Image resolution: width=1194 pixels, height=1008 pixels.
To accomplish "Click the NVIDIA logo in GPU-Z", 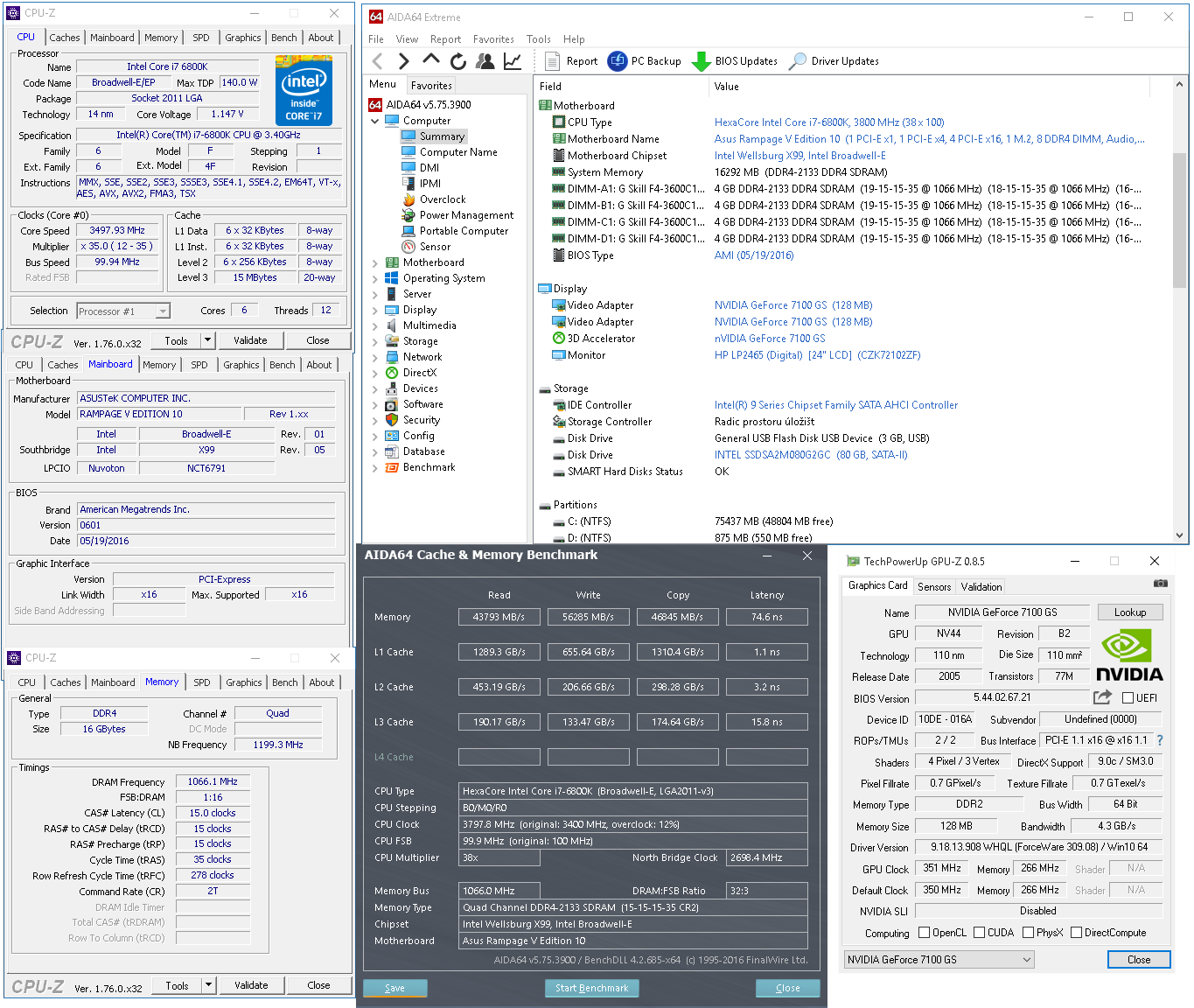I will pos(1129,655).
